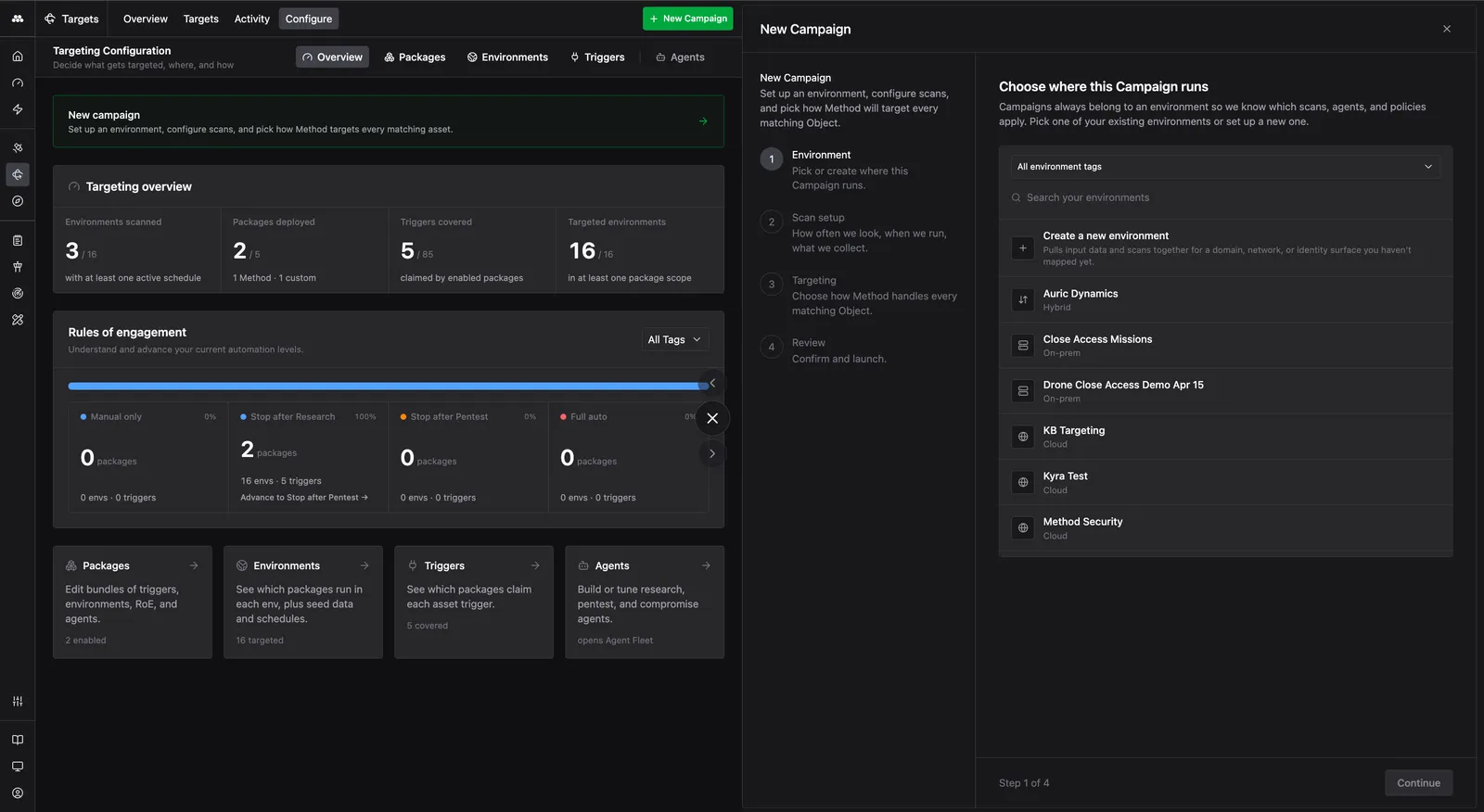
Task: Click the round X button beside rules
Action: click(712, 418)
